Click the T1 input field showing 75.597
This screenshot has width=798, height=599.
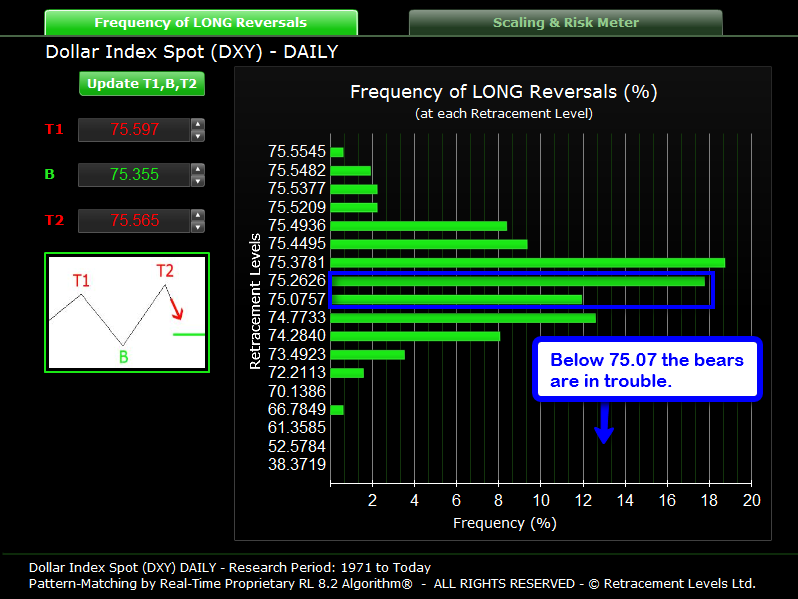tap(134, 129)
